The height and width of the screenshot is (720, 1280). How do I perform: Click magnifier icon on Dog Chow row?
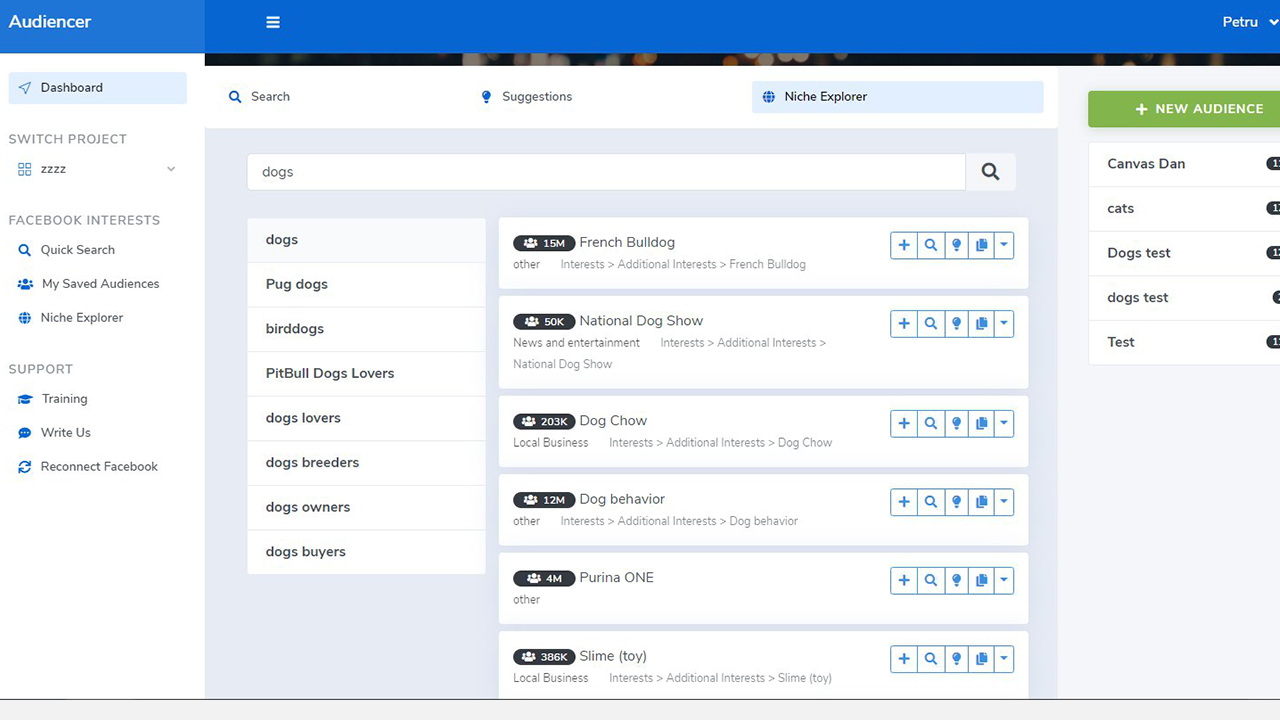(931, 424)
